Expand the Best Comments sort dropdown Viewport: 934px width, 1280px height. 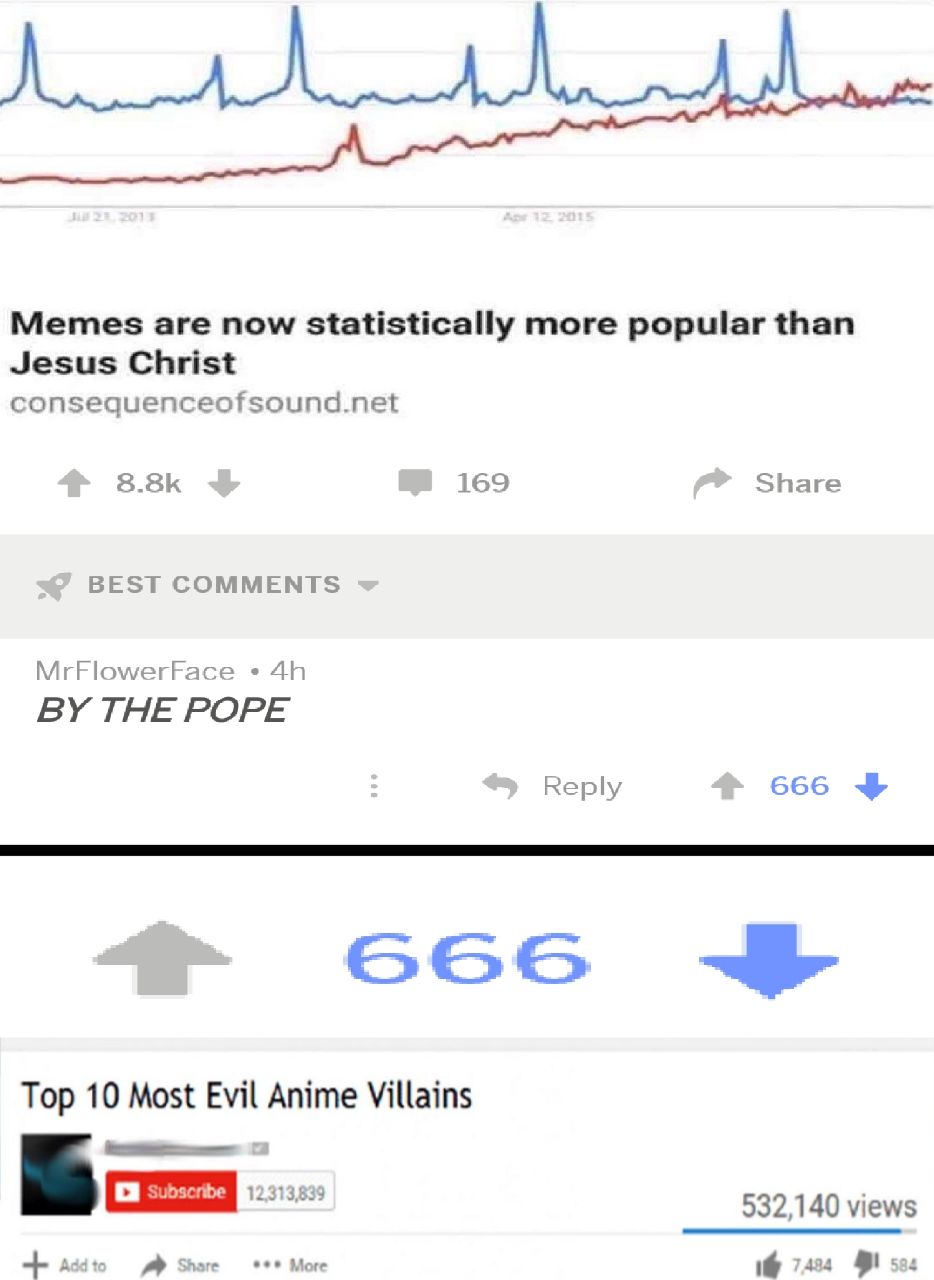369,586
